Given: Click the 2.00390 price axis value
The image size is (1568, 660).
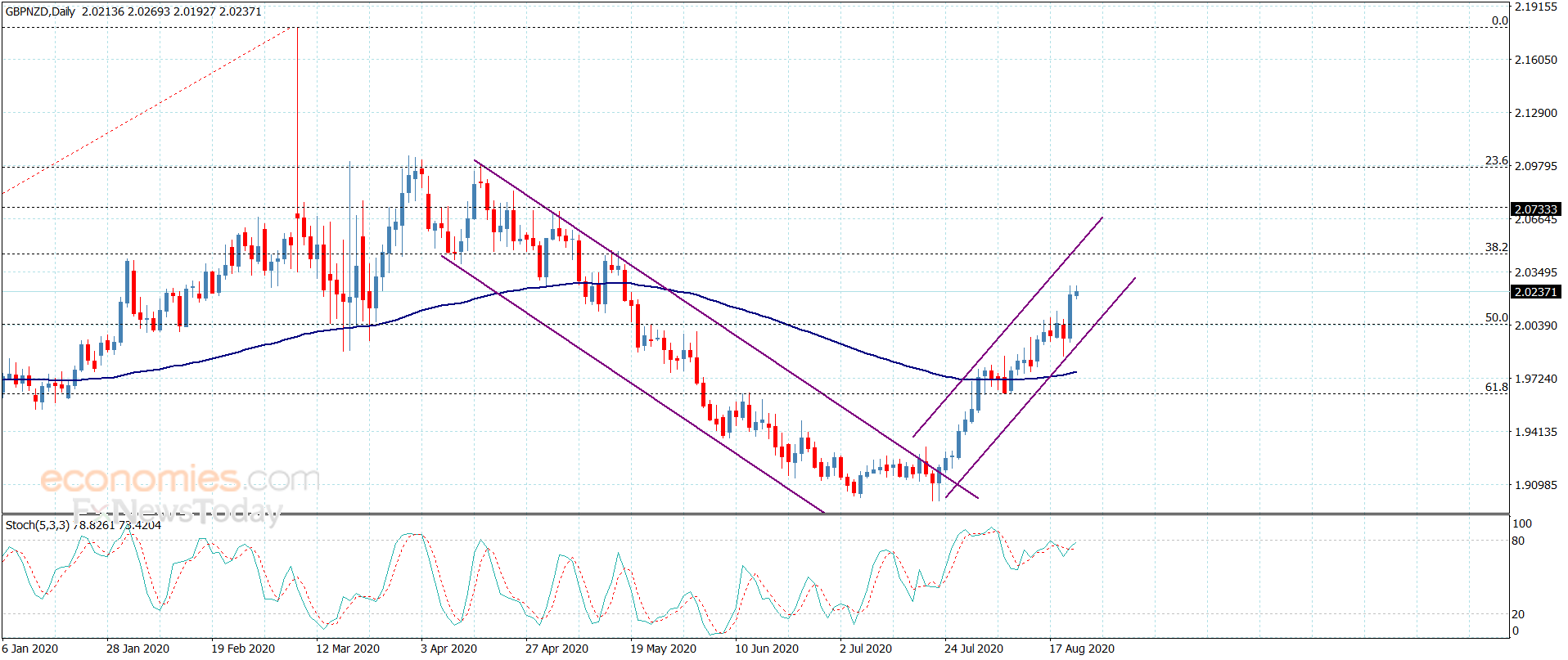Looking at the screenshot, I should point(1536,326).
